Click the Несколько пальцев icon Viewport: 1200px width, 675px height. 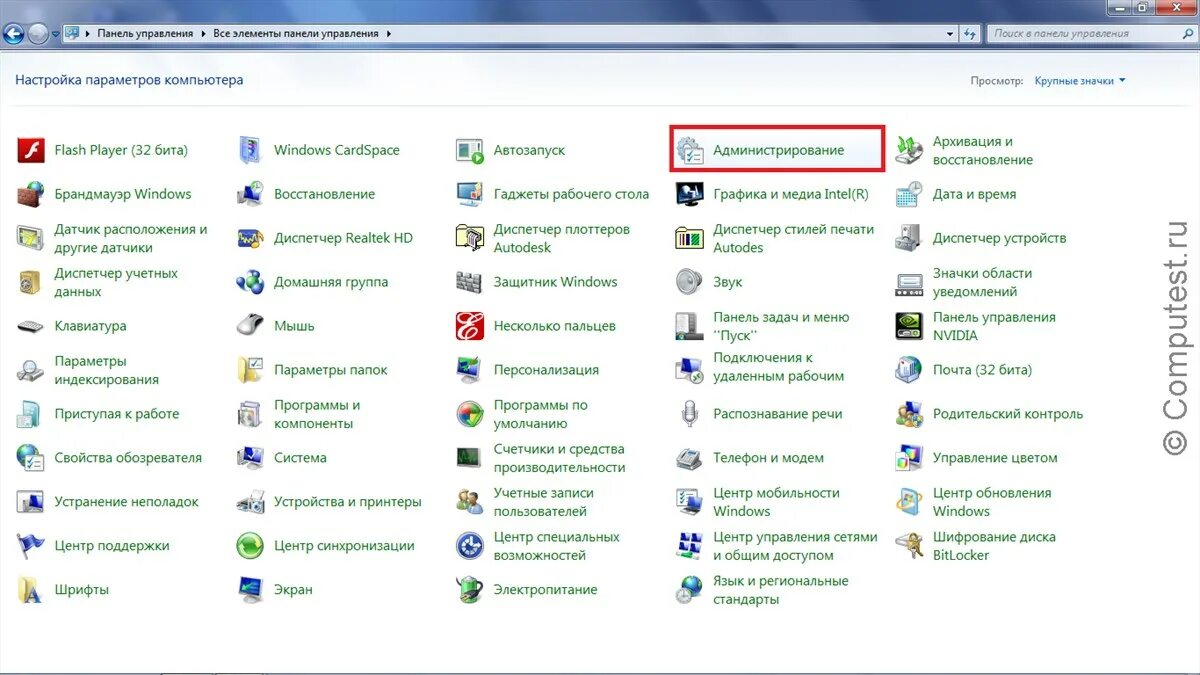pos(470,326)
